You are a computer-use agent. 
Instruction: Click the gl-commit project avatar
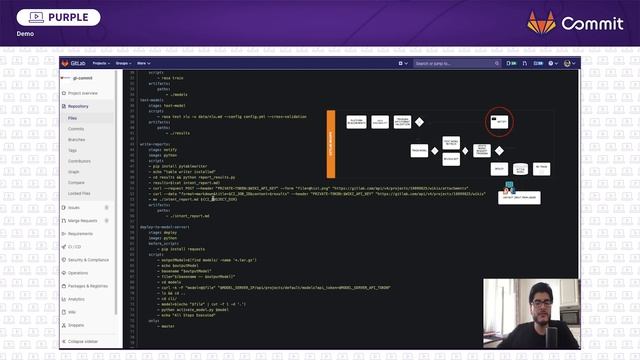(x=65, y=78)
